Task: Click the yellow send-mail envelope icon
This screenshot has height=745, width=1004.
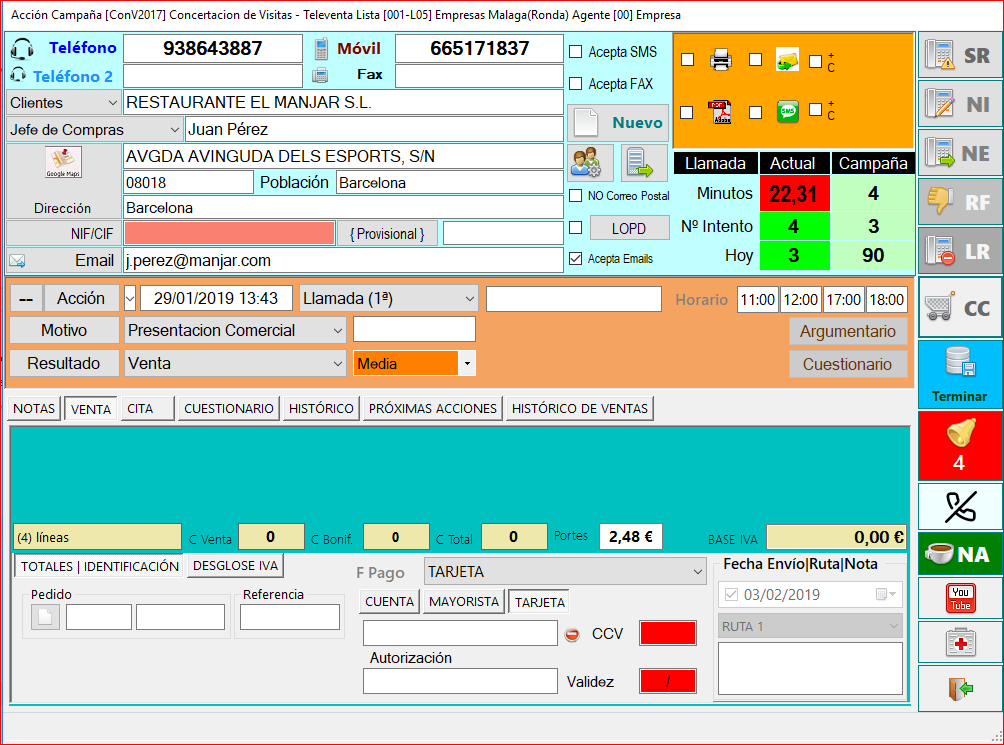Action: pos(788,60)
